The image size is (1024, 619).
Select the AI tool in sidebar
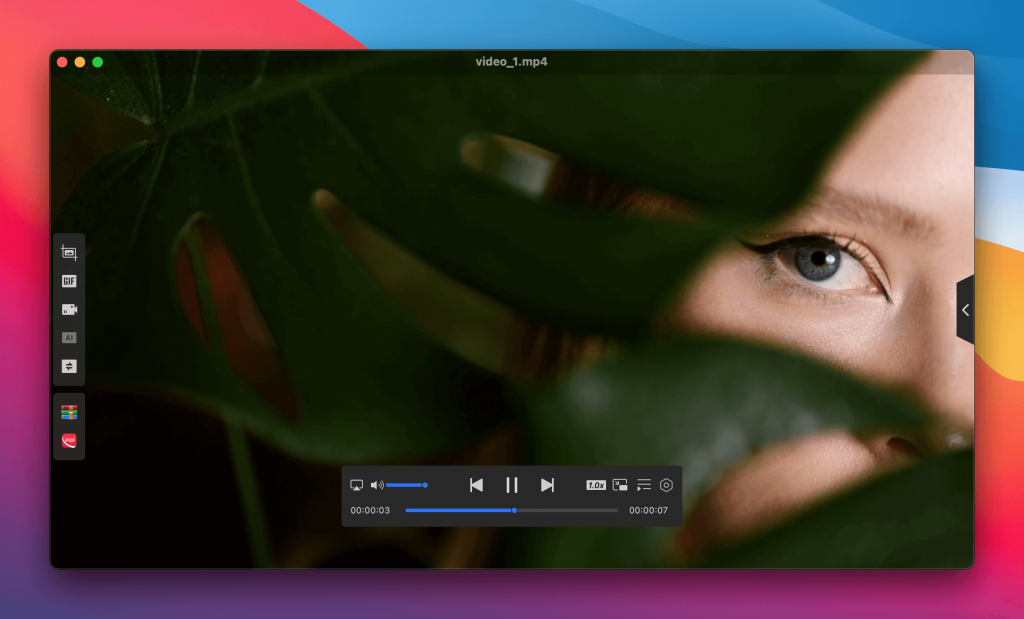(x=69, y=338)
